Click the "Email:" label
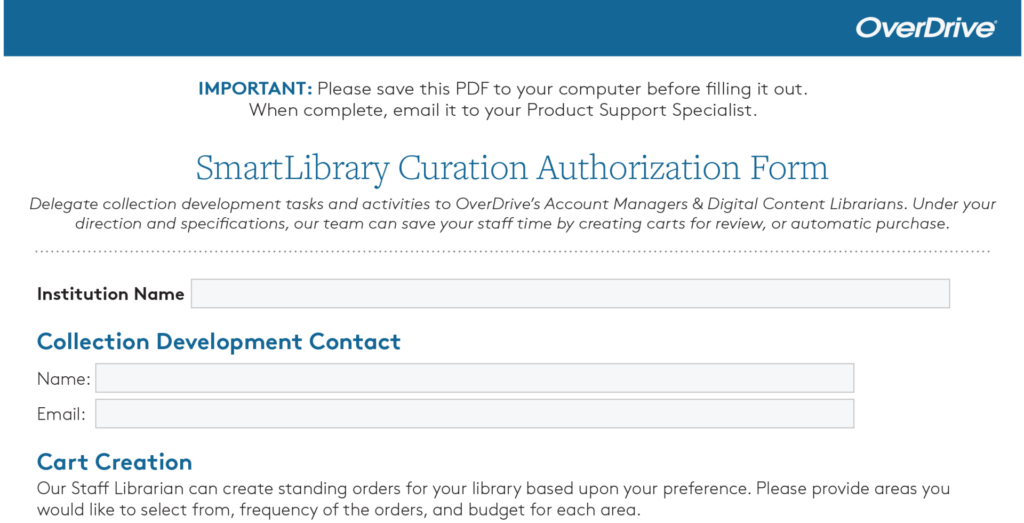Viewport: 1024px width, 523px height. (x=61, y=414)
